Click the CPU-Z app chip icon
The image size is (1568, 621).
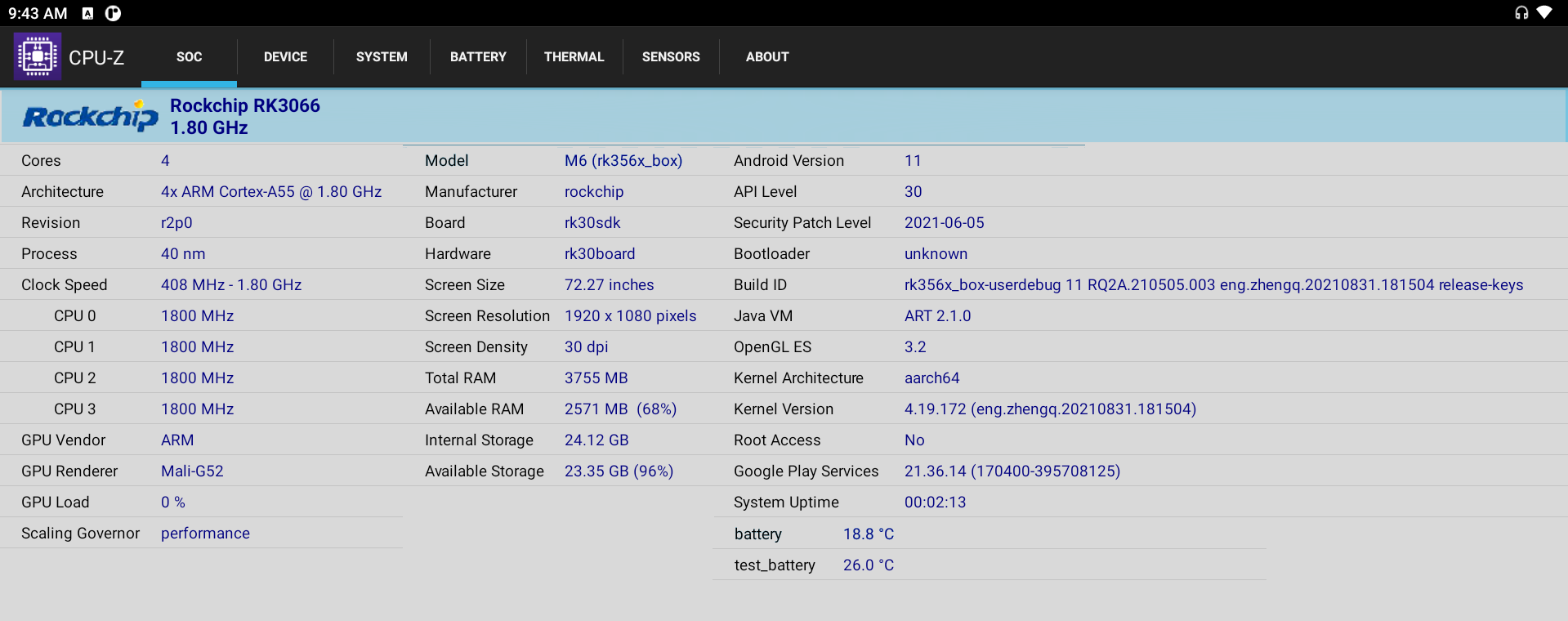point(38,56)
